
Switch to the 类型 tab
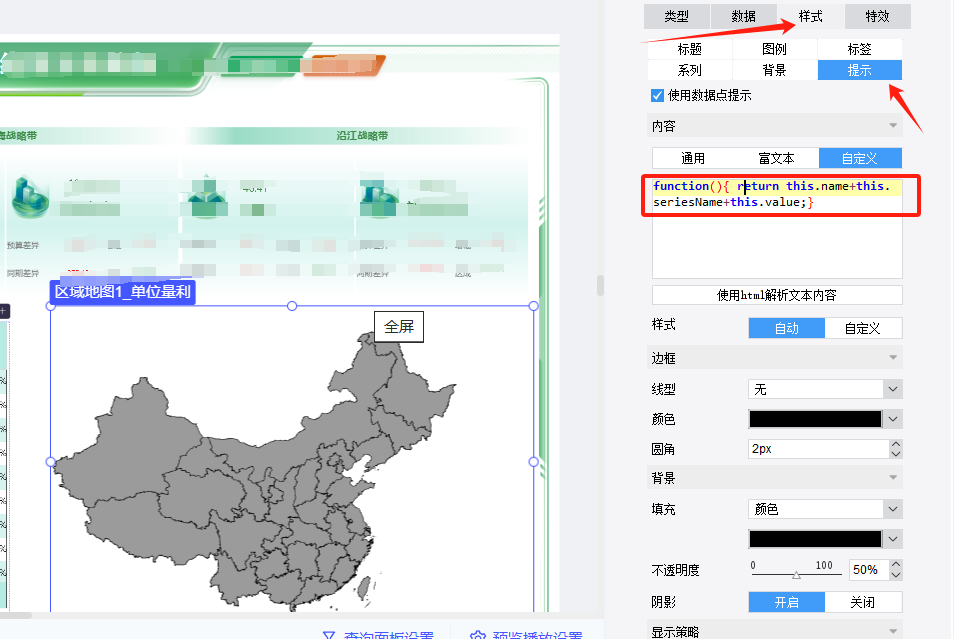tap(677, 16)
